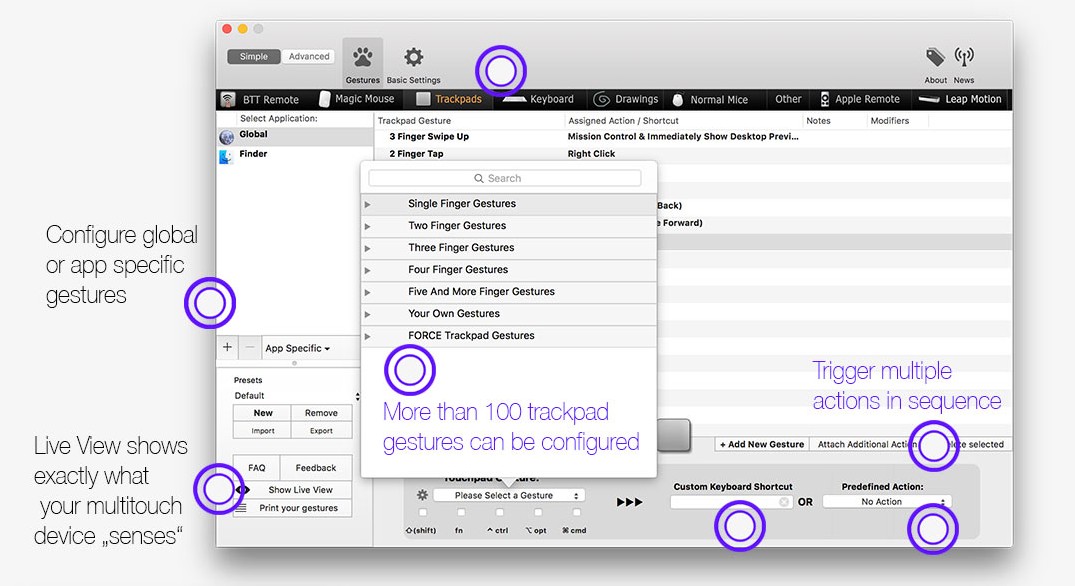Open the Predefined Action No Action dropdown
Screen dimensions: 1075x586
[x=886, y=502]
